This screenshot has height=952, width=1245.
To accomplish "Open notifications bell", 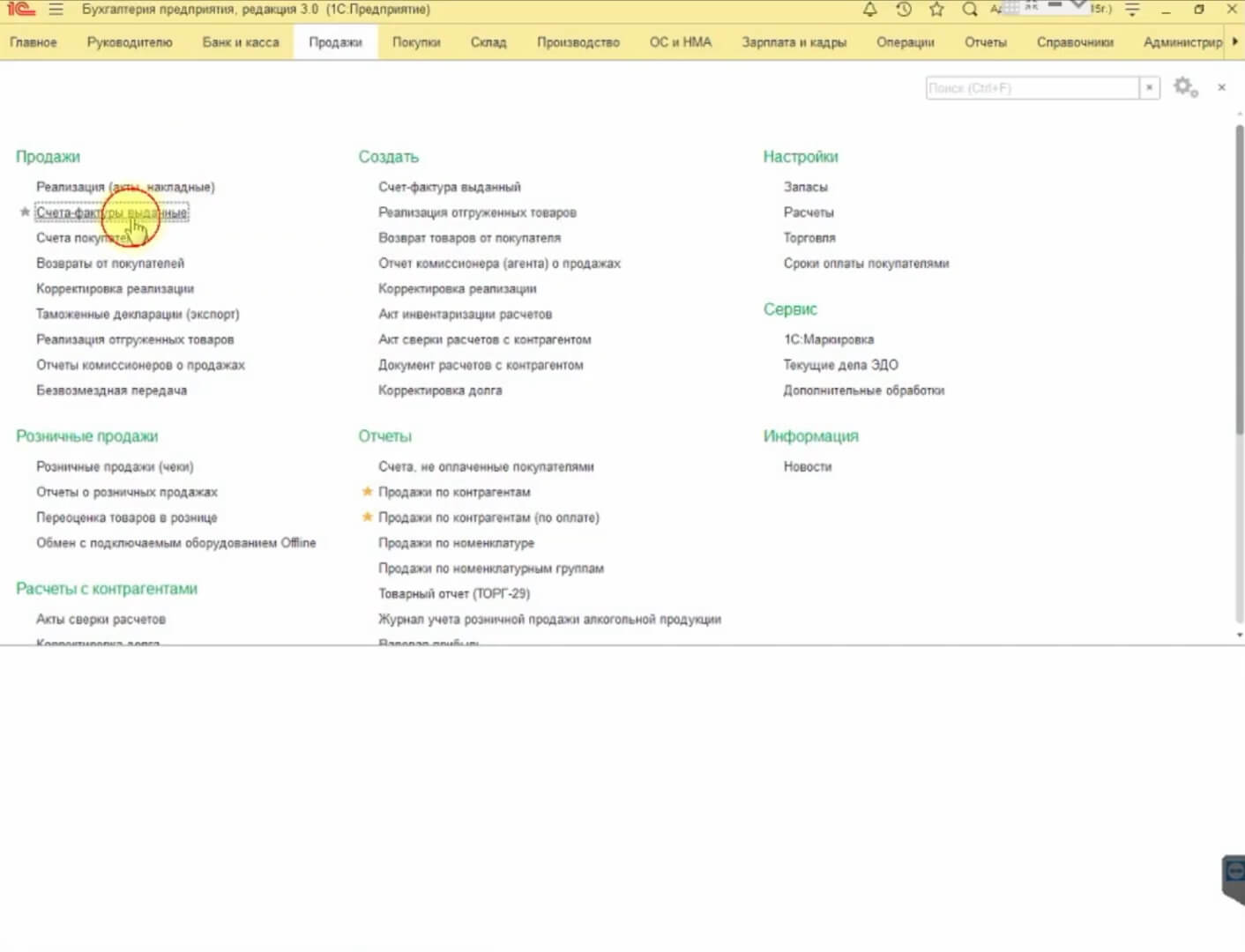I will 870,10.
